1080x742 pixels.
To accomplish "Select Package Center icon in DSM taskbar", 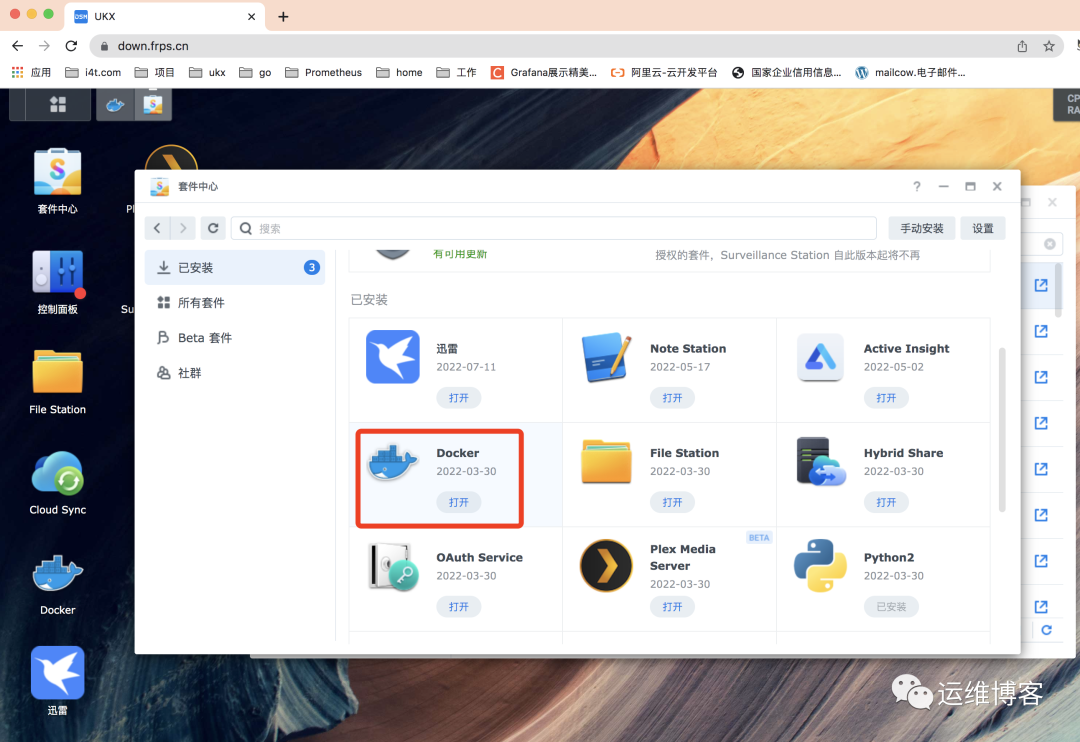I will tap(153, 105).
